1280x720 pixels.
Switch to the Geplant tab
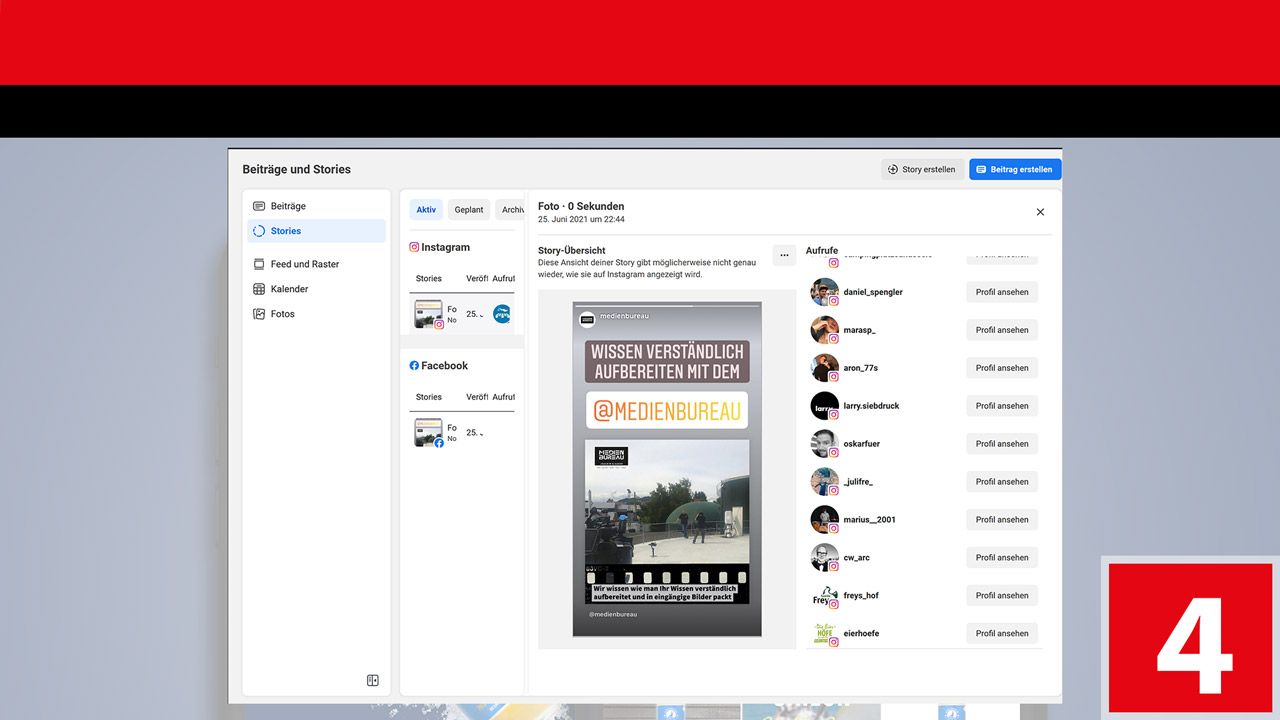tap(468, 210)
